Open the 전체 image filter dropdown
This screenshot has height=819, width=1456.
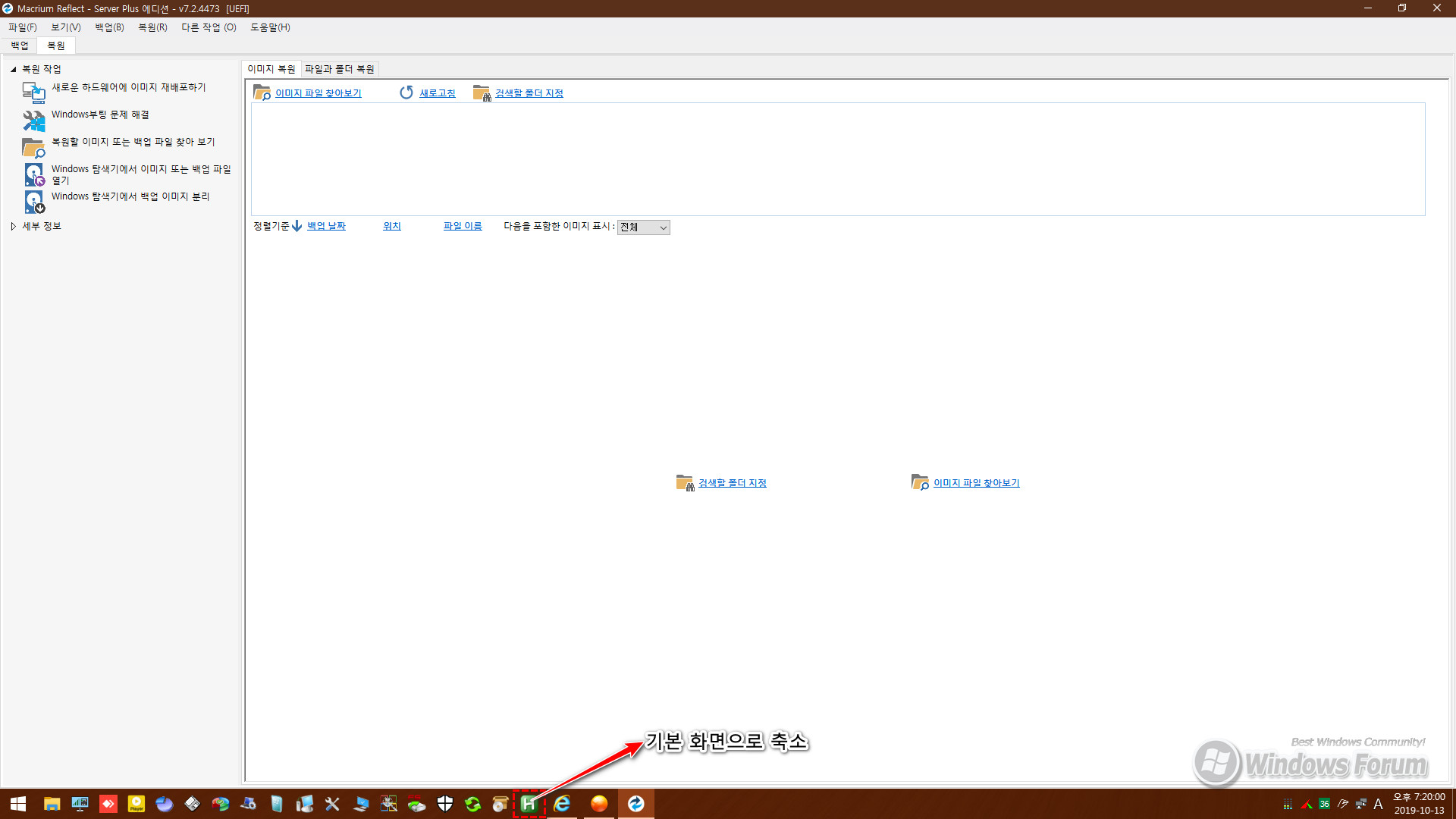[x=643, y=227]
